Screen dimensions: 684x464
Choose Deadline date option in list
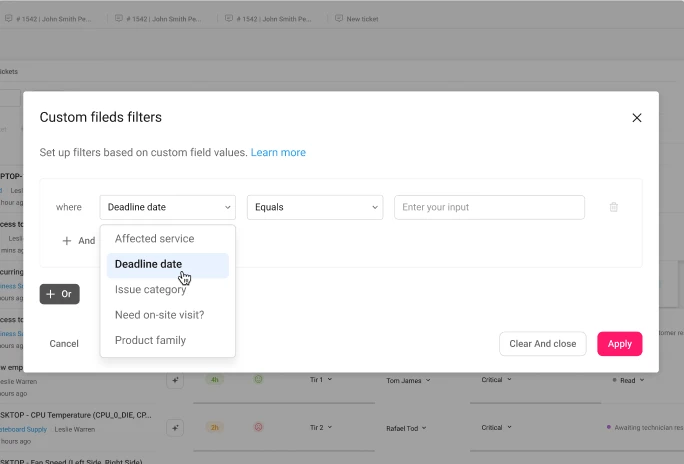(x=168, y=264)
